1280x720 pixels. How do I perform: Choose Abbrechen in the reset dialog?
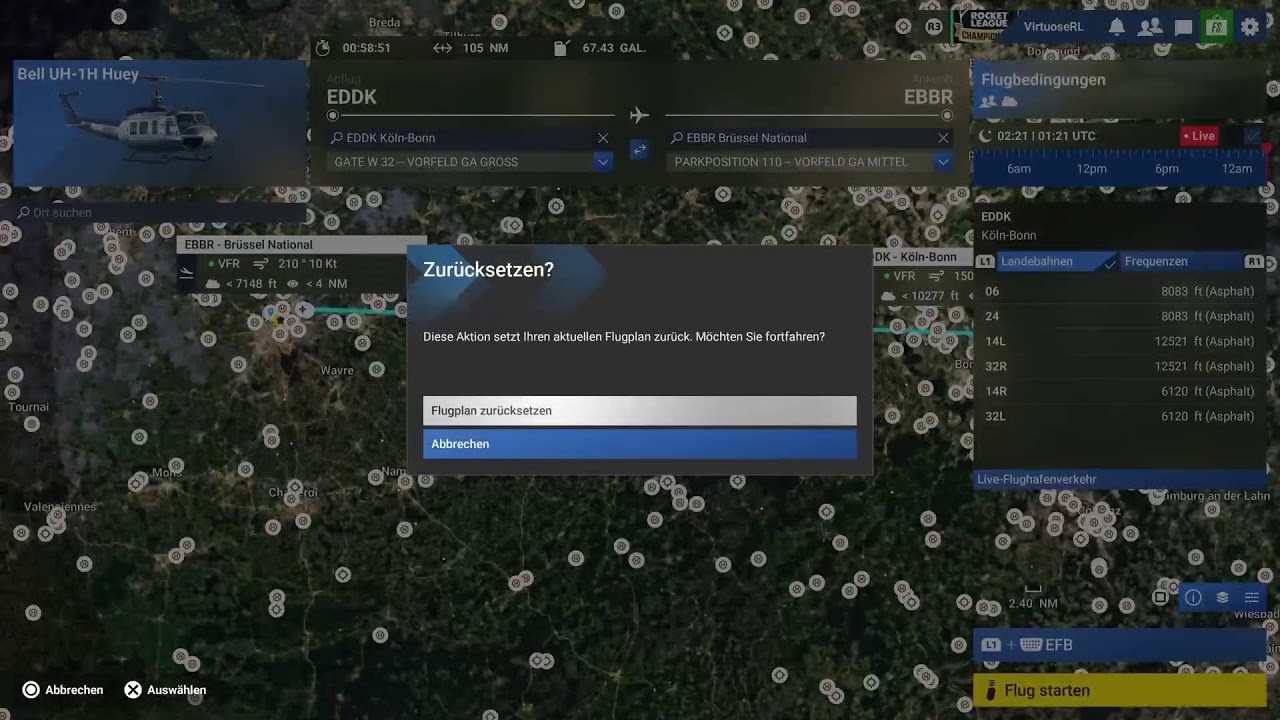[x=639, y=444]
